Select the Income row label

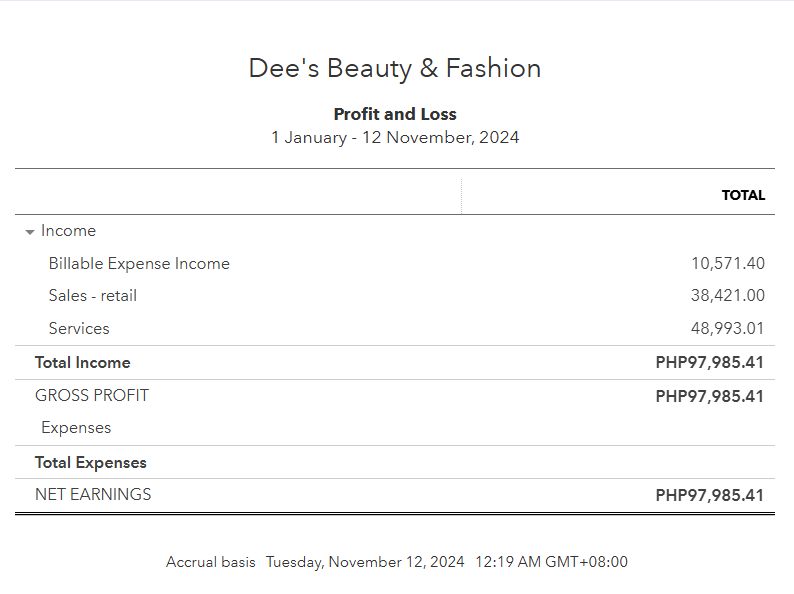point(68,231)
